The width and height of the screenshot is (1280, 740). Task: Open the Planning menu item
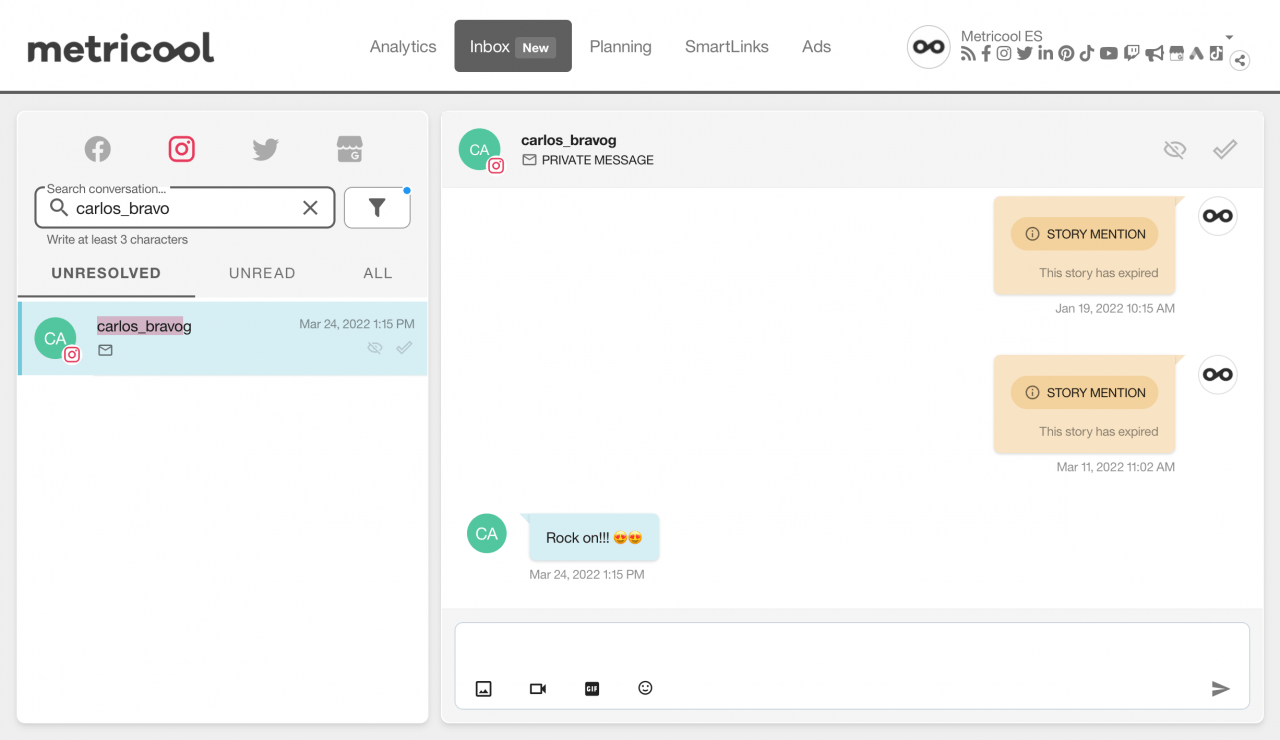[x=620, y=46]
